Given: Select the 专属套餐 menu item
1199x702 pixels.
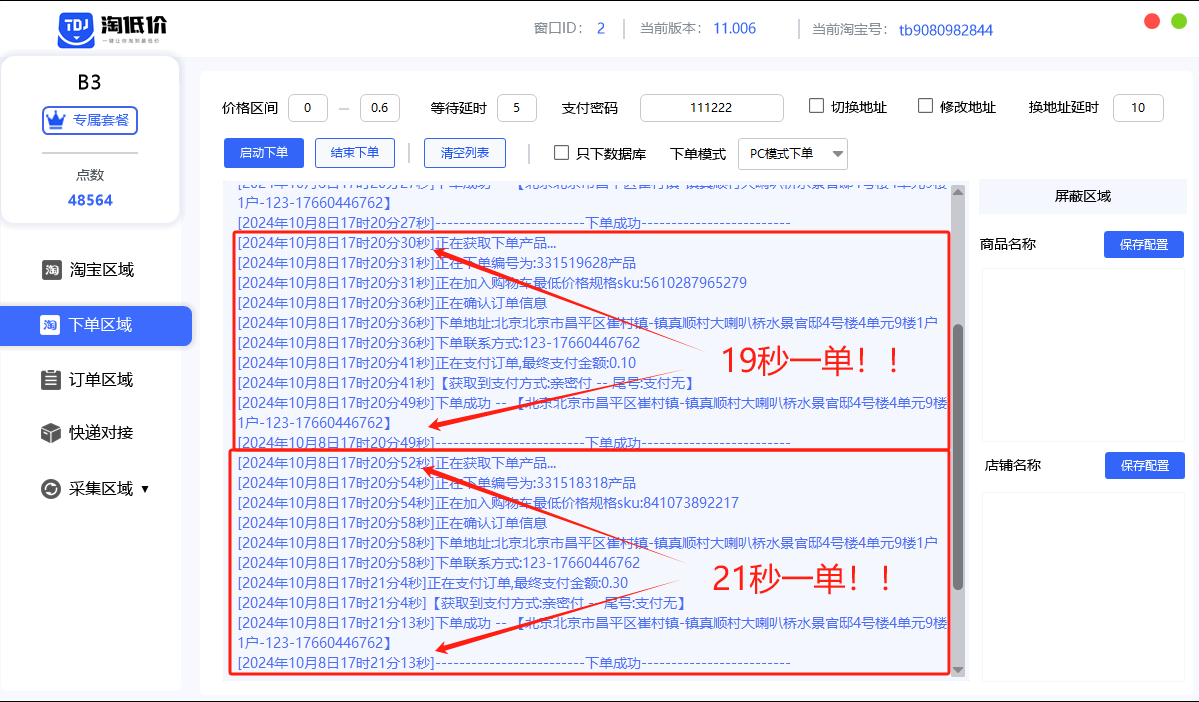Looking at the screenshot, I should coord(89,120).
